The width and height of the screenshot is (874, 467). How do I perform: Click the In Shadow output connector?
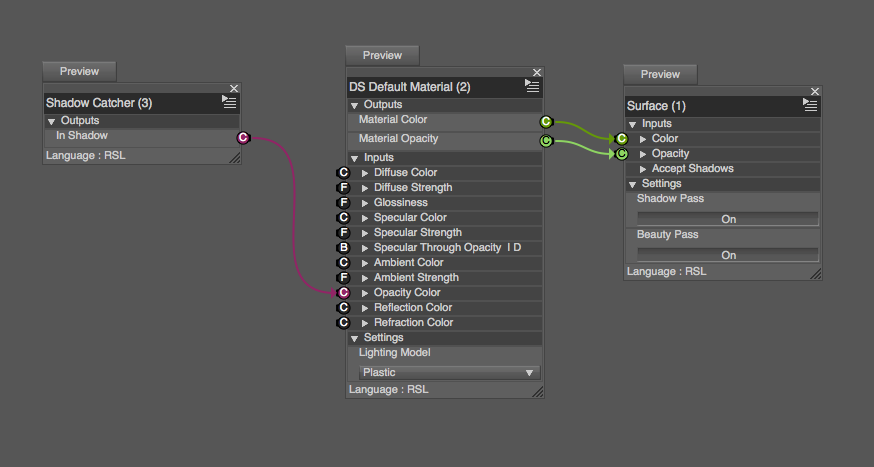click(x=243, y=137)
